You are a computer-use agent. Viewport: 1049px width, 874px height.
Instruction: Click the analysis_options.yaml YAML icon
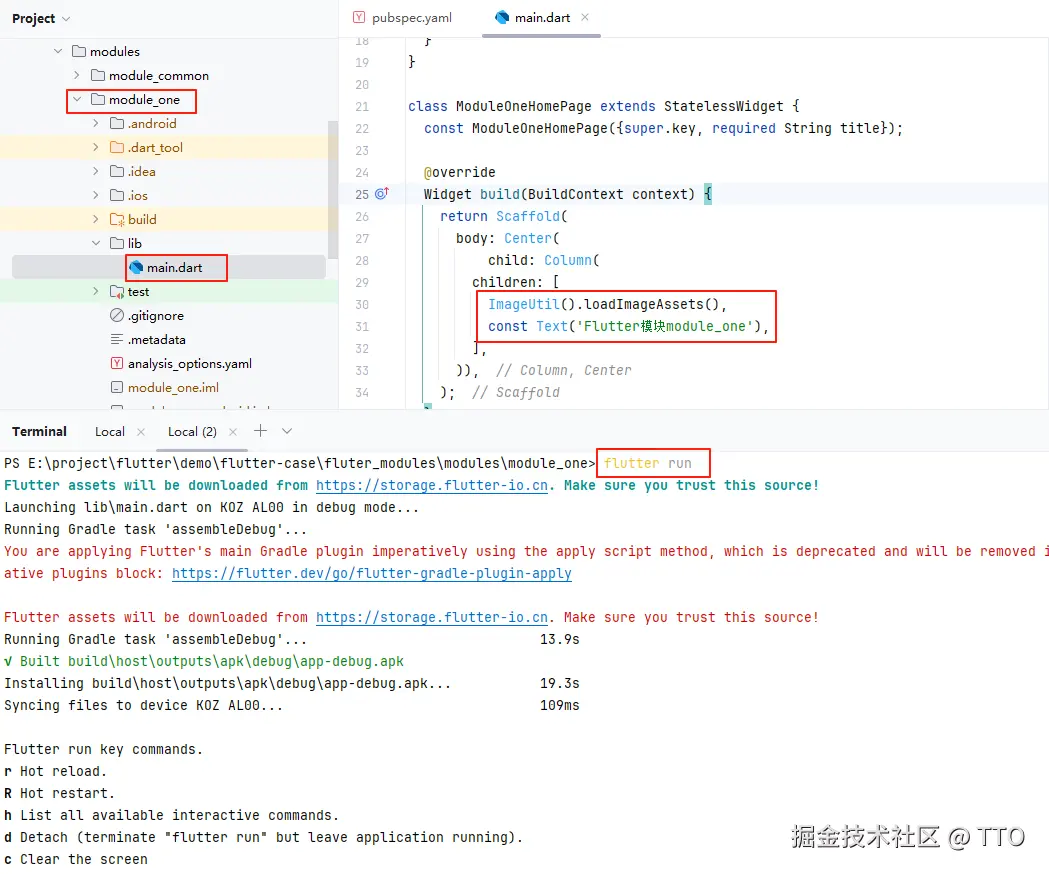(116, 363)
